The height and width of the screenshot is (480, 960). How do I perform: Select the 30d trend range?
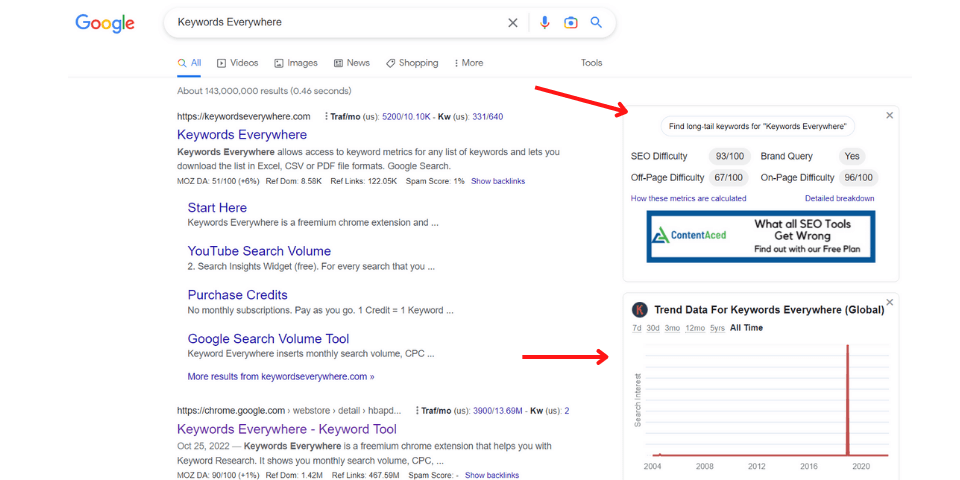pos(653,328)
